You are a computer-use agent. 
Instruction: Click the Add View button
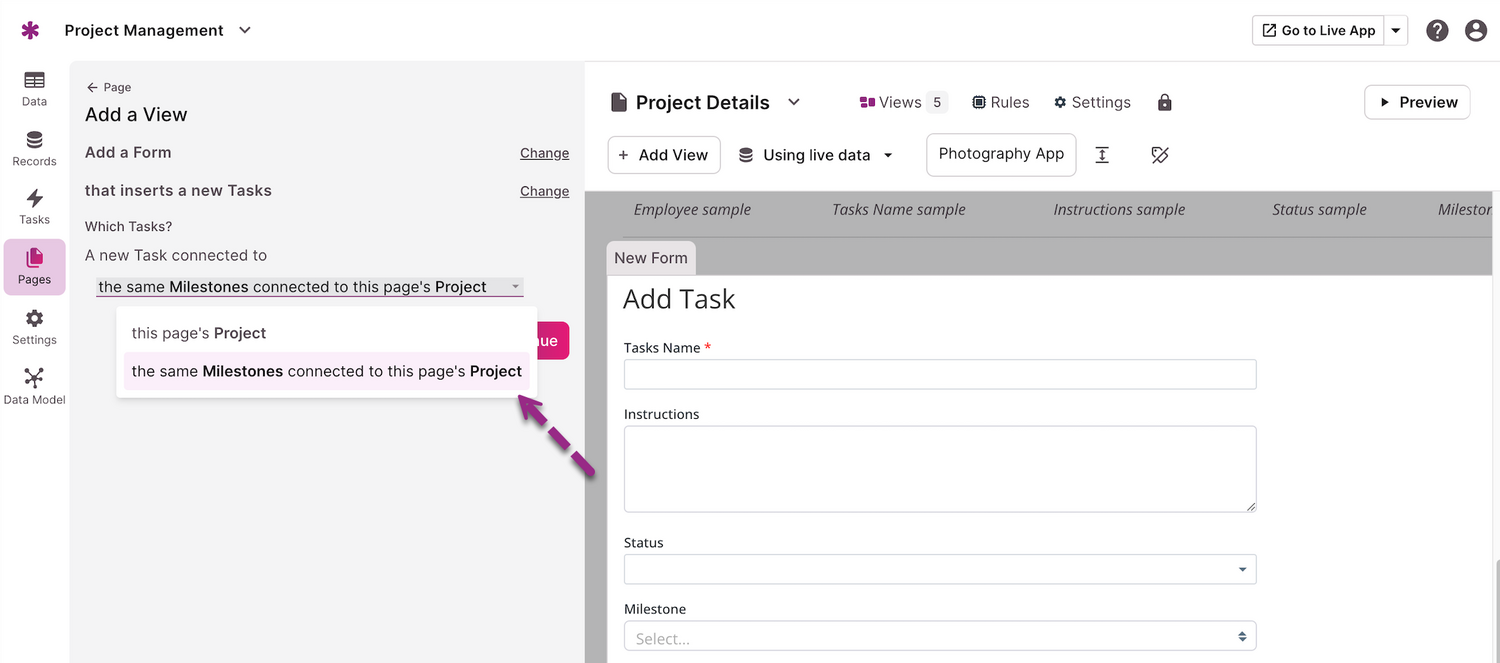[x=663, y=155]
